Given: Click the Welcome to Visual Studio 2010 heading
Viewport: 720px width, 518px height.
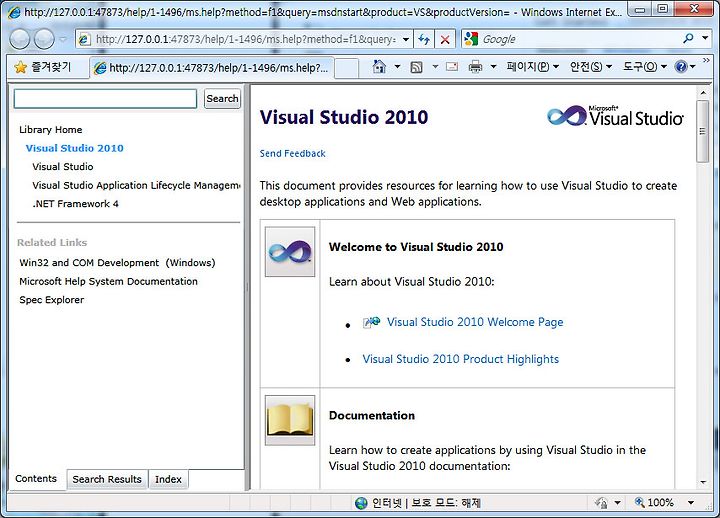Looking at the screenshot, I should (x=416, y=247).
